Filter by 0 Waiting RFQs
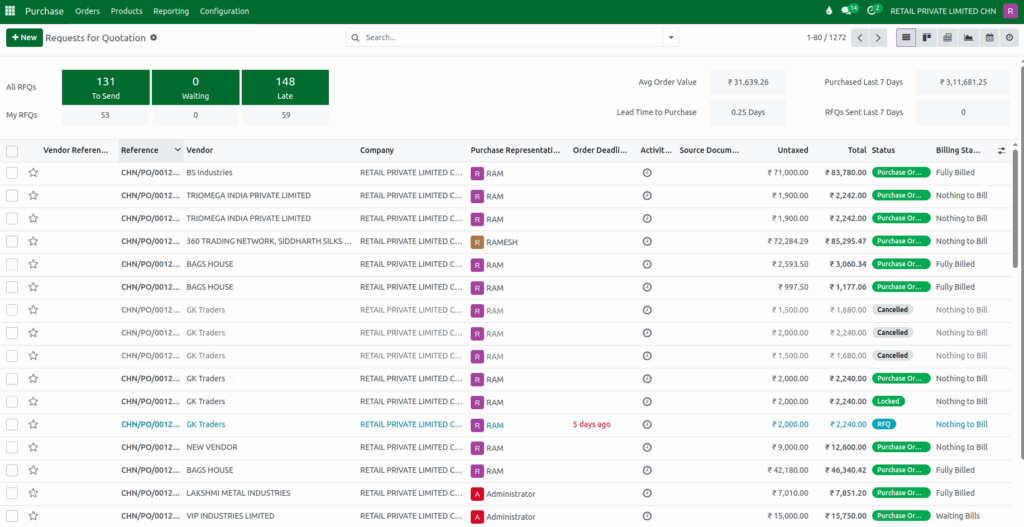Screen dimensions: 1024x527 196,88
